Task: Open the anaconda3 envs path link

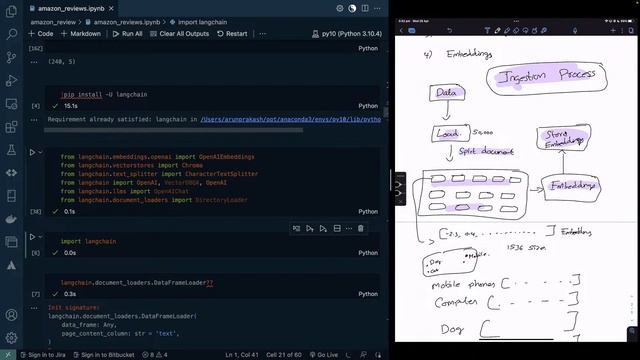Action: pos(291,120)
